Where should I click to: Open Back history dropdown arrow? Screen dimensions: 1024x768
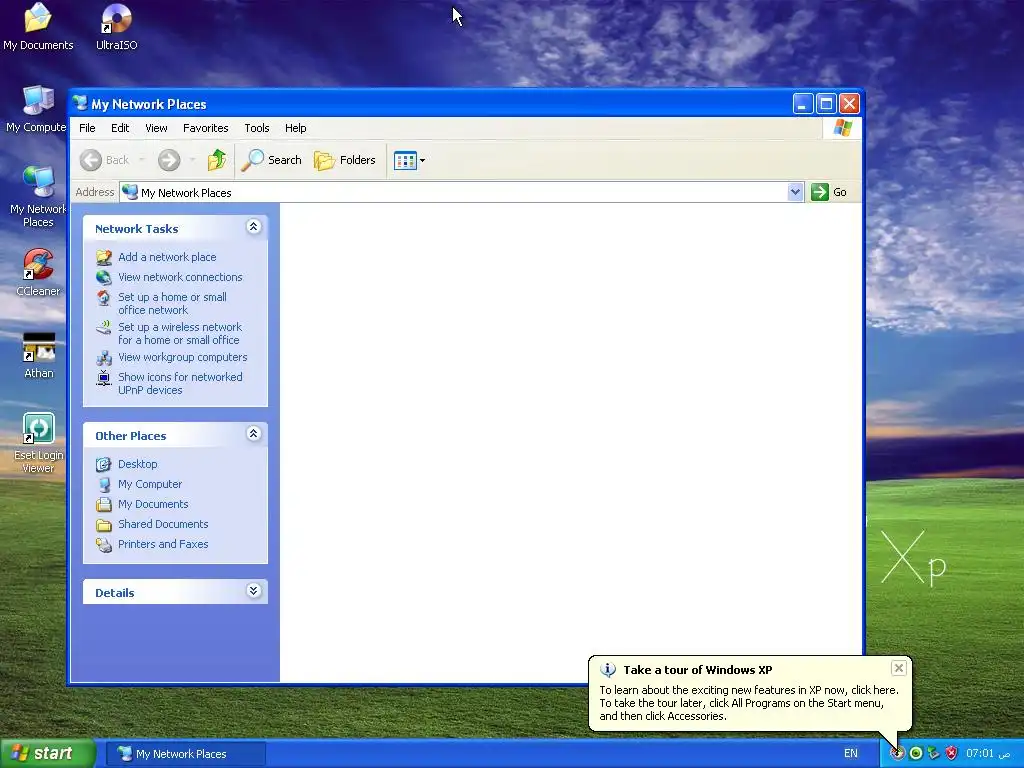[x=141, y=160]
